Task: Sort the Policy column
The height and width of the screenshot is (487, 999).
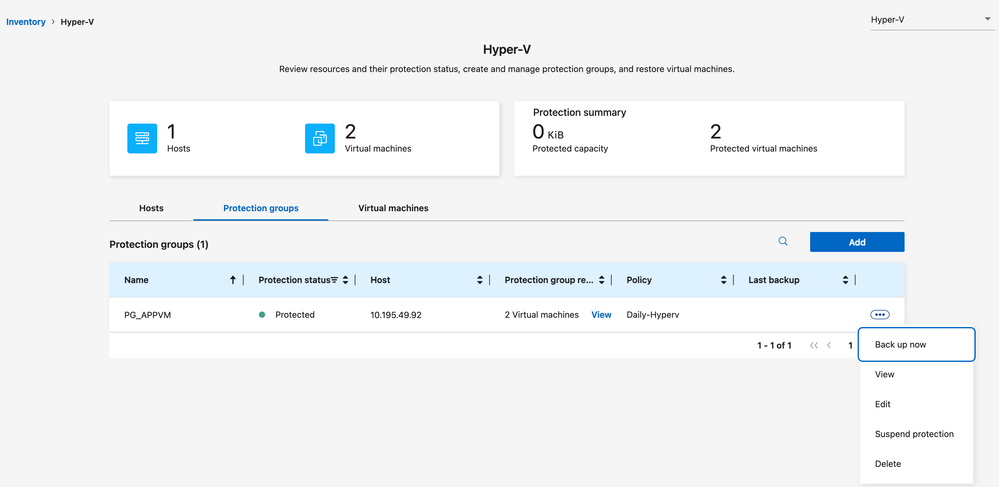Action: [x=723, y=280]
